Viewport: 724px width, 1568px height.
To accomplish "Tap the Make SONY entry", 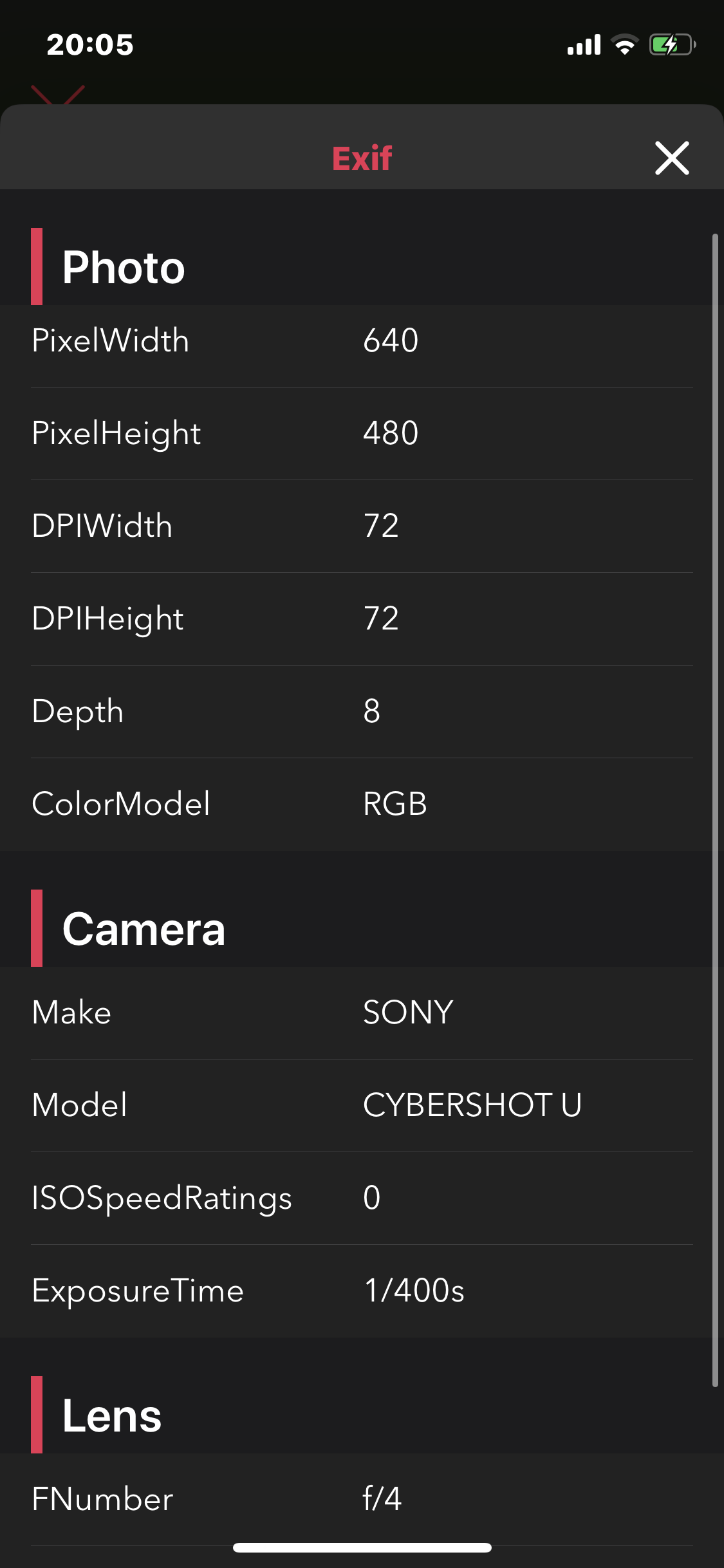I will point(362,1013).
